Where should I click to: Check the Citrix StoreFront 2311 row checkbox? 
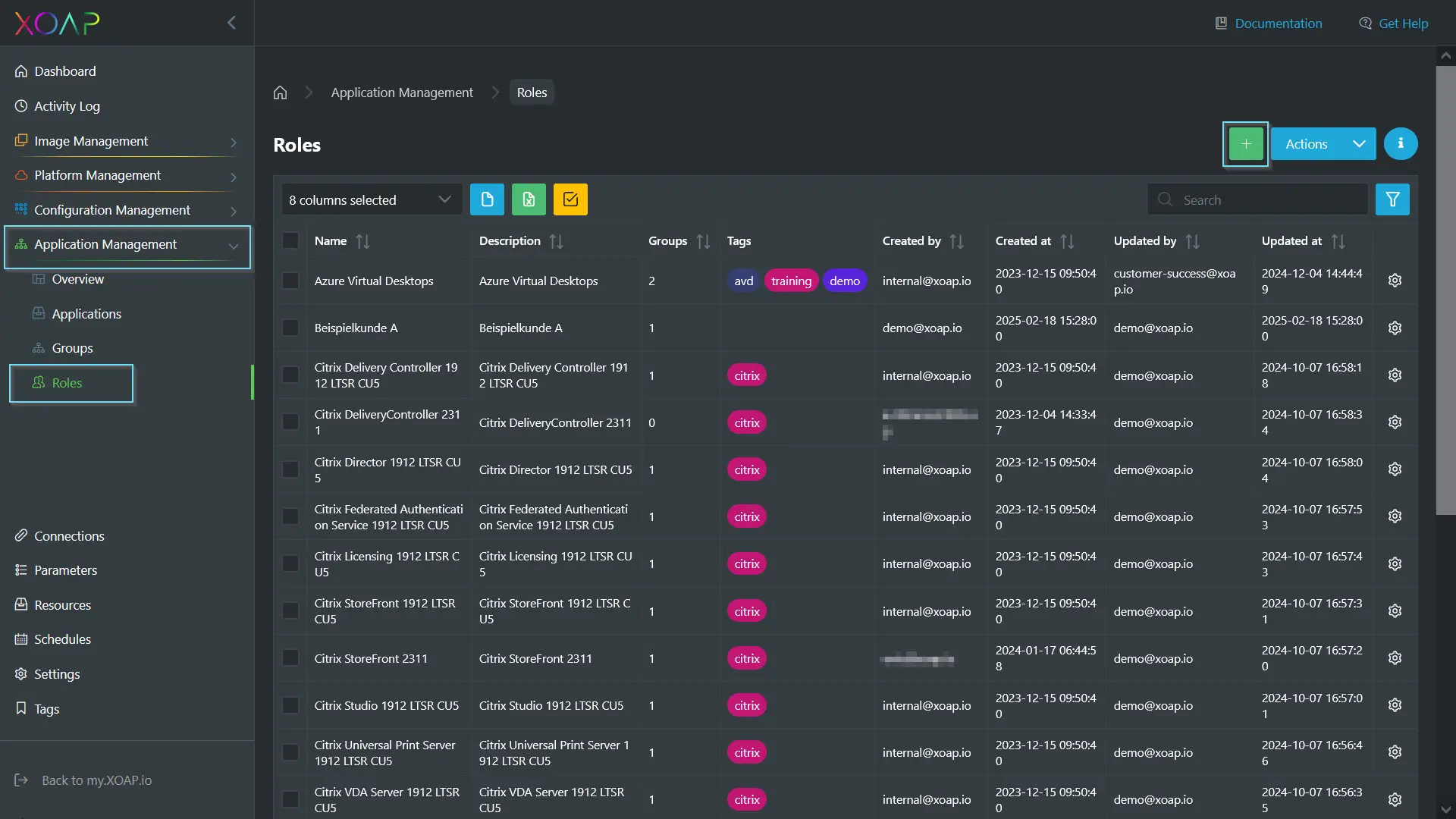[x=290, y=658]
